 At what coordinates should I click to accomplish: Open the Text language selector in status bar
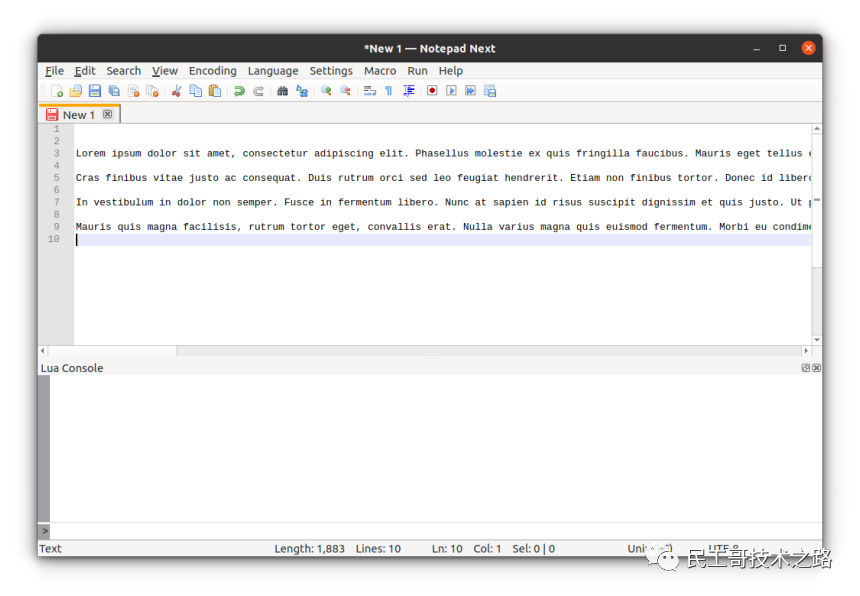pyautogui.click(x=50, y=548)
